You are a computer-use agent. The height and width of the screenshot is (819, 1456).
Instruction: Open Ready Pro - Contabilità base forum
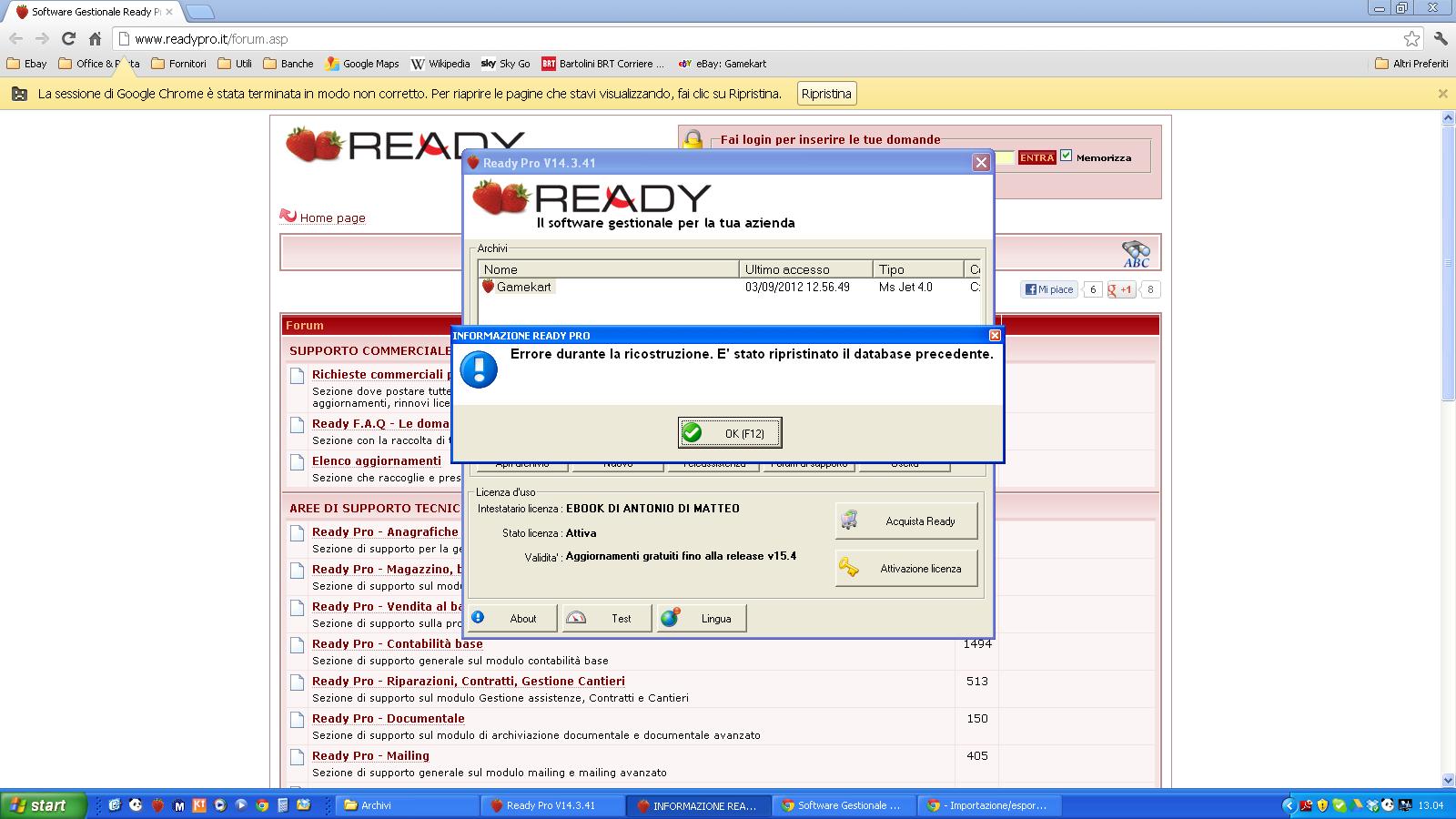[398, 643]
